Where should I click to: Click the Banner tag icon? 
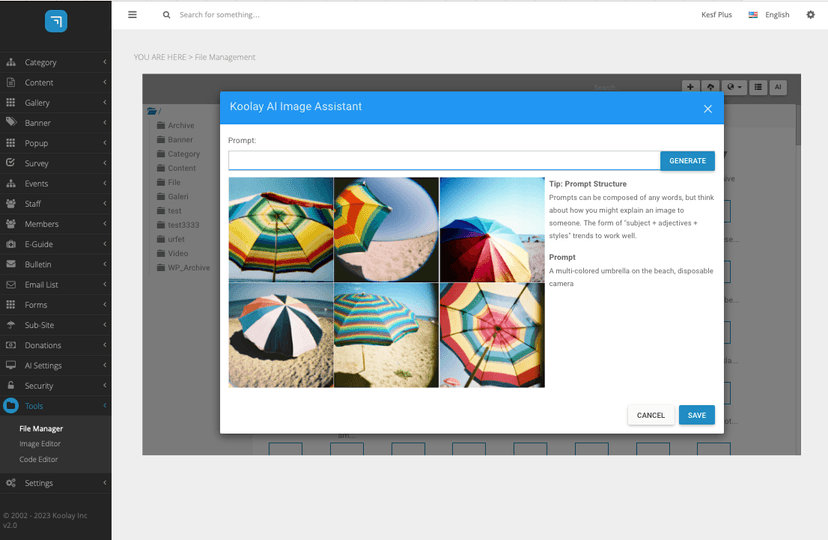point(11,122)
